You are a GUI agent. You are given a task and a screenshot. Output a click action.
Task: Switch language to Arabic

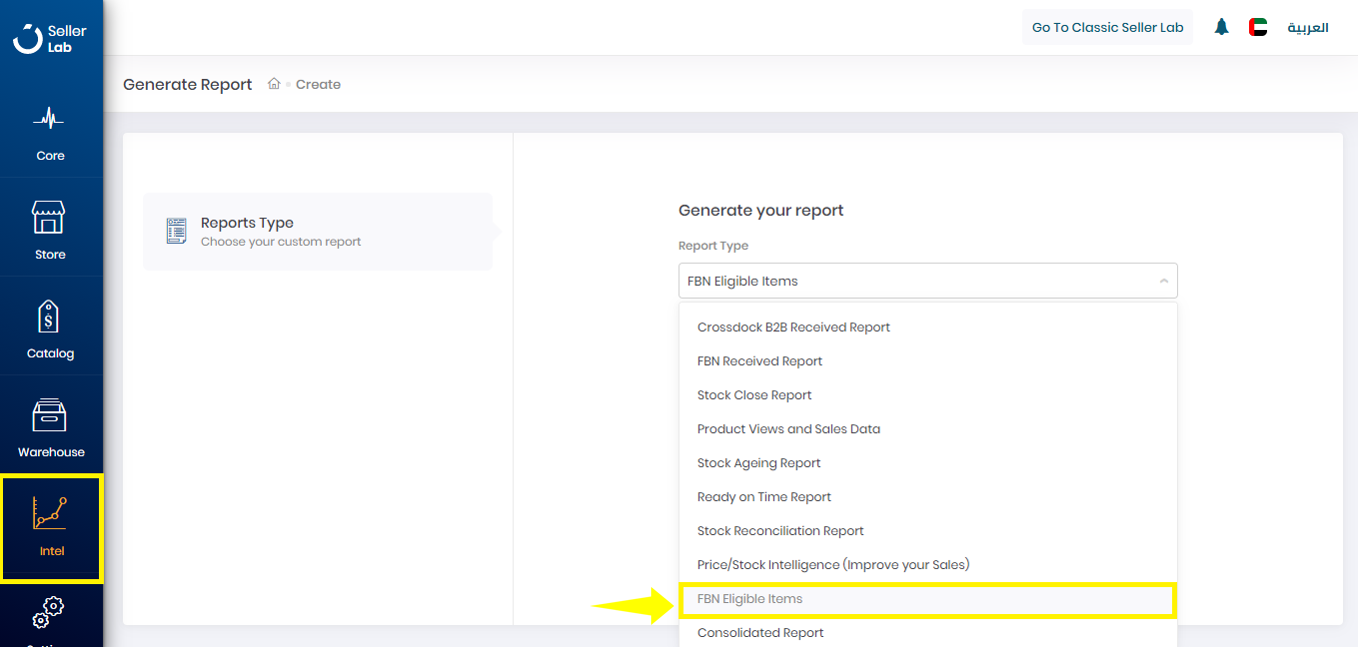click(x=1307, y=27)
